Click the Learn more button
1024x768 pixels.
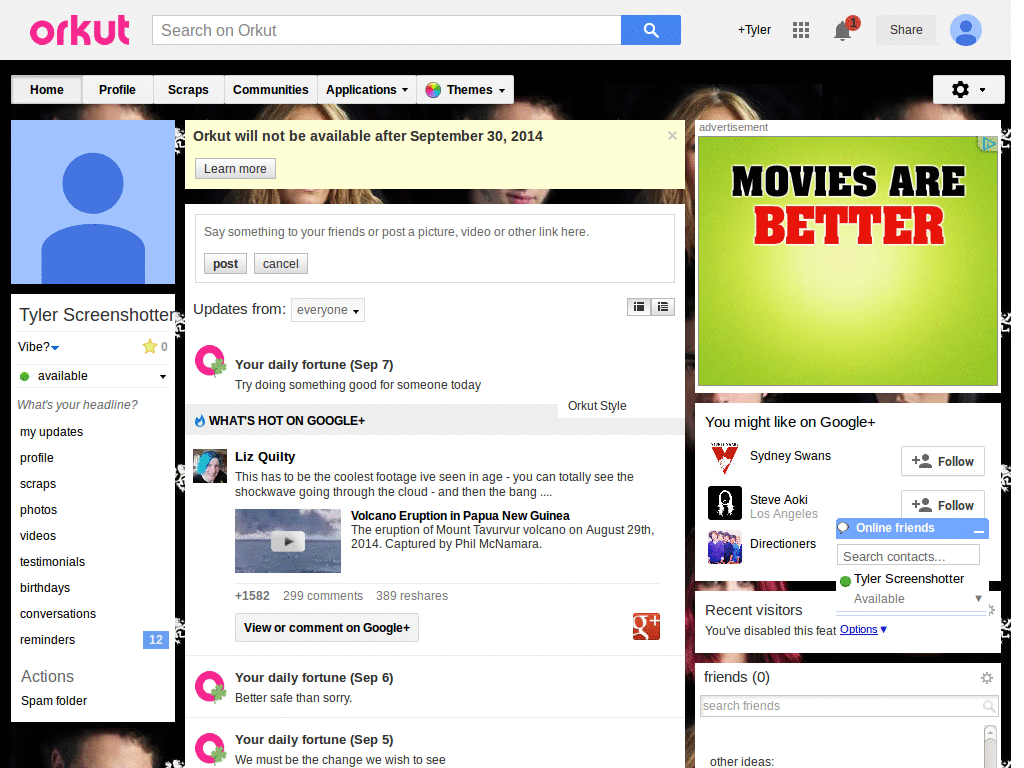(x=235, y=168)
